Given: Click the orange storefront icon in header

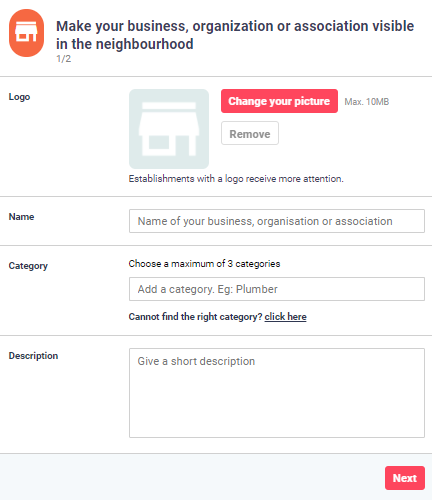Looking at the screenshot, I should click(26, 33).
